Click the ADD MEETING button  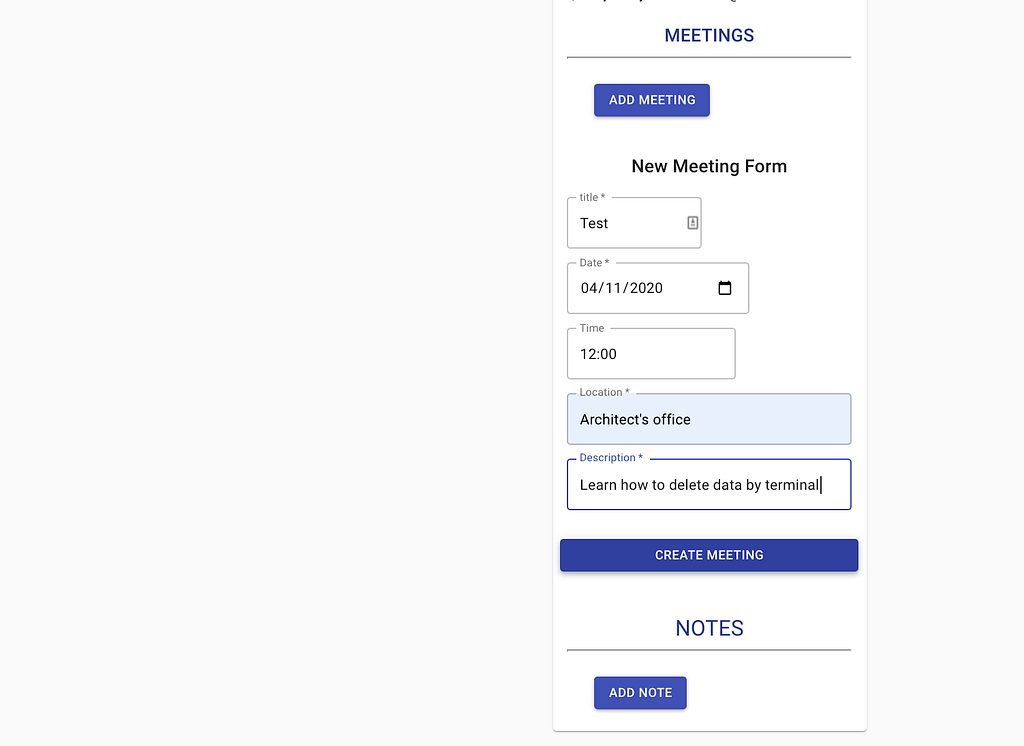click(651, 100)
